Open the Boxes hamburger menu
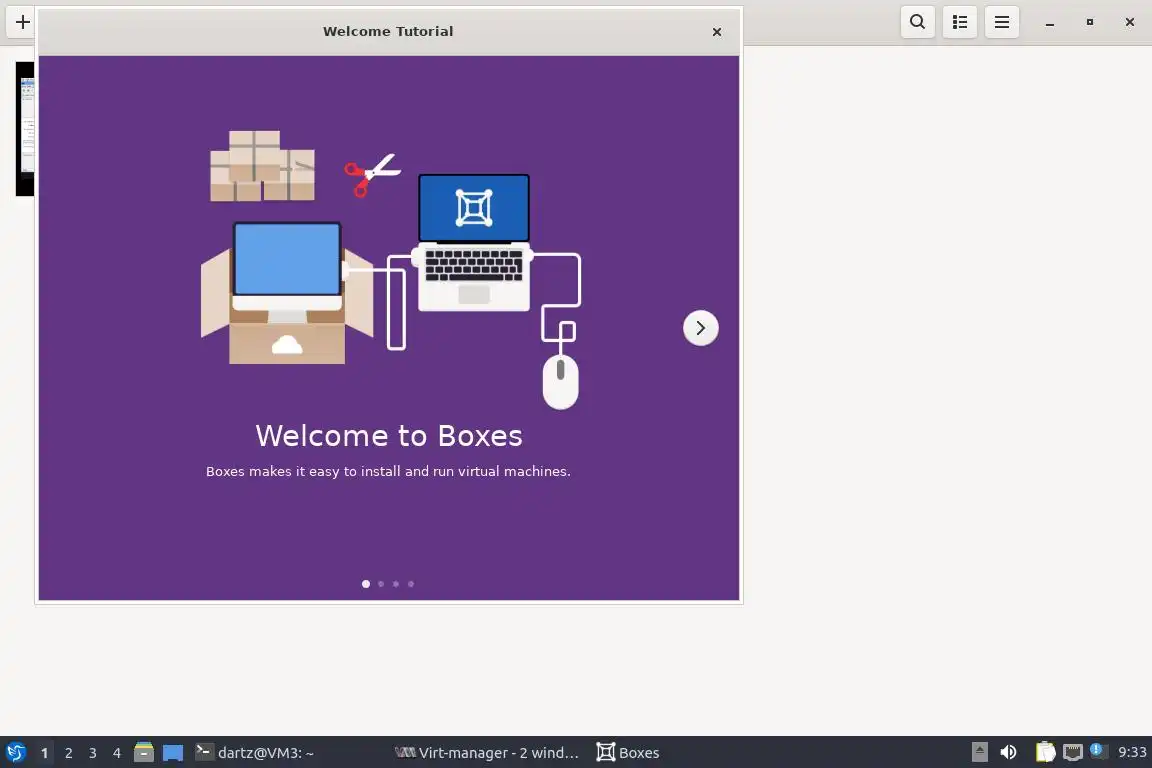This screenshot has width=1152, height=768. pos(1001,22)
